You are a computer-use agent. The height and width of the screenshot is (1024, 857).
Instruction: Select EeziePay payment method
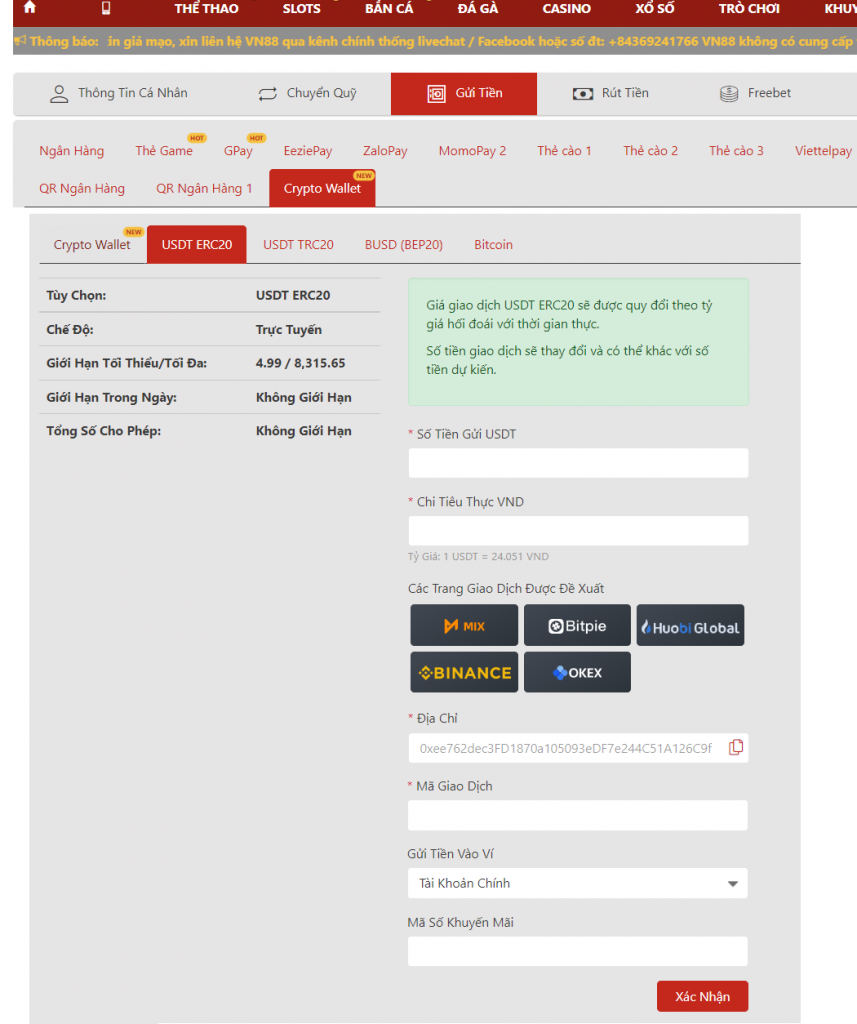(x=308, y=151)
